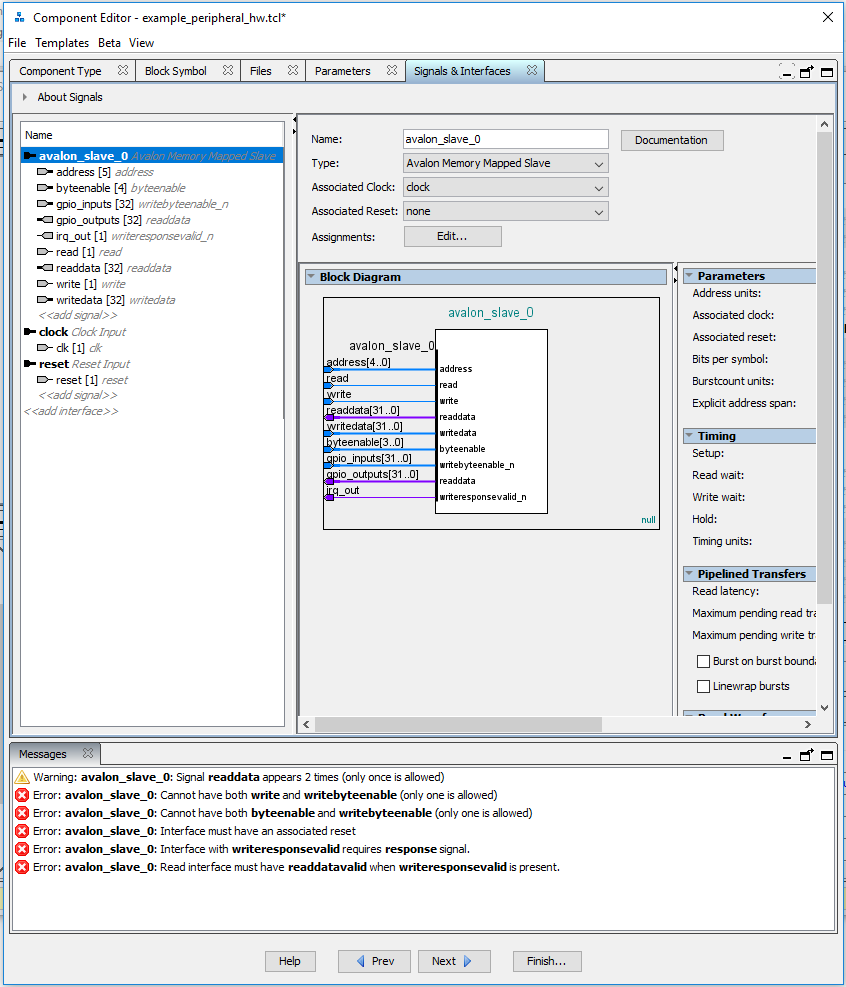The width and height of the screenshot is (846, 987).
Task: Click the Name input field
Action: (x=505, y=139)
